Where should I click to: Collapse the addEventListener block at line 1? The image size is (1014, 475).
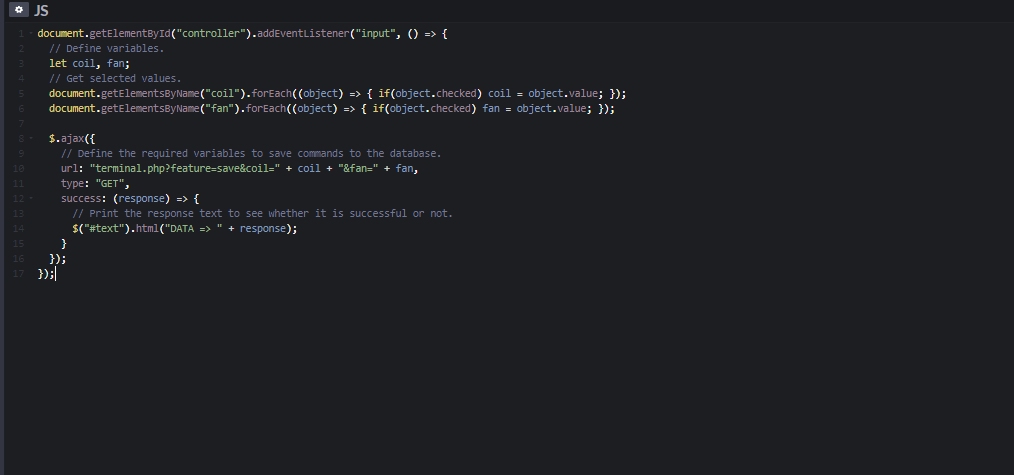point(31,34)
